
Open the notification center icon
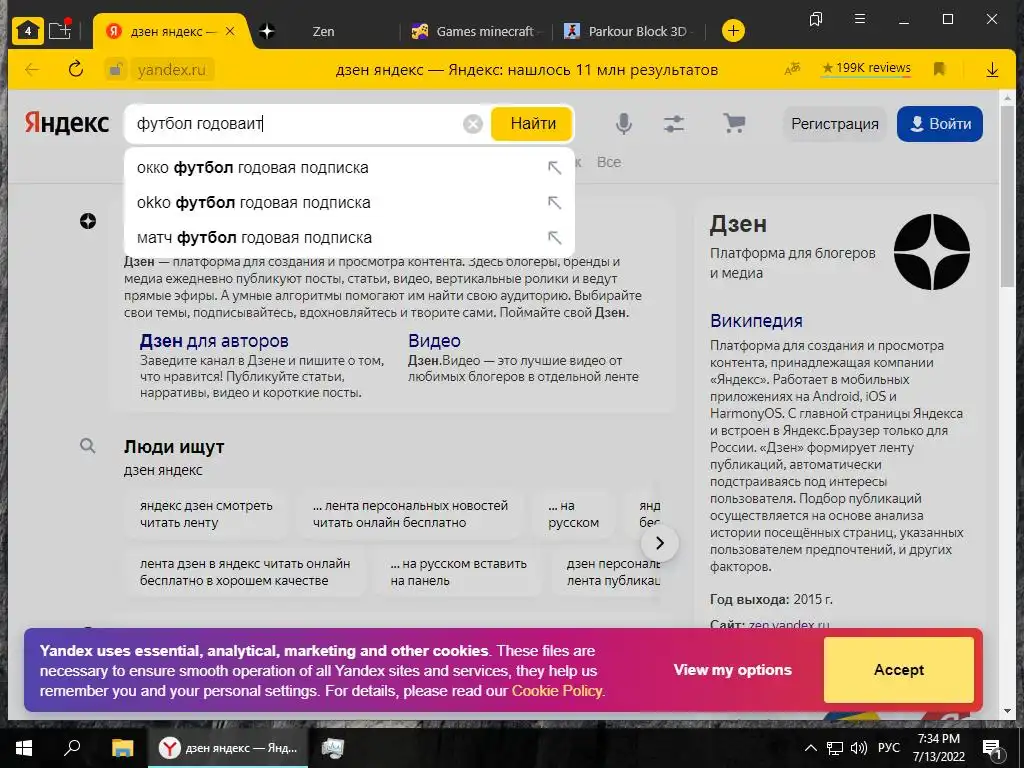click(x=992, y=748)
